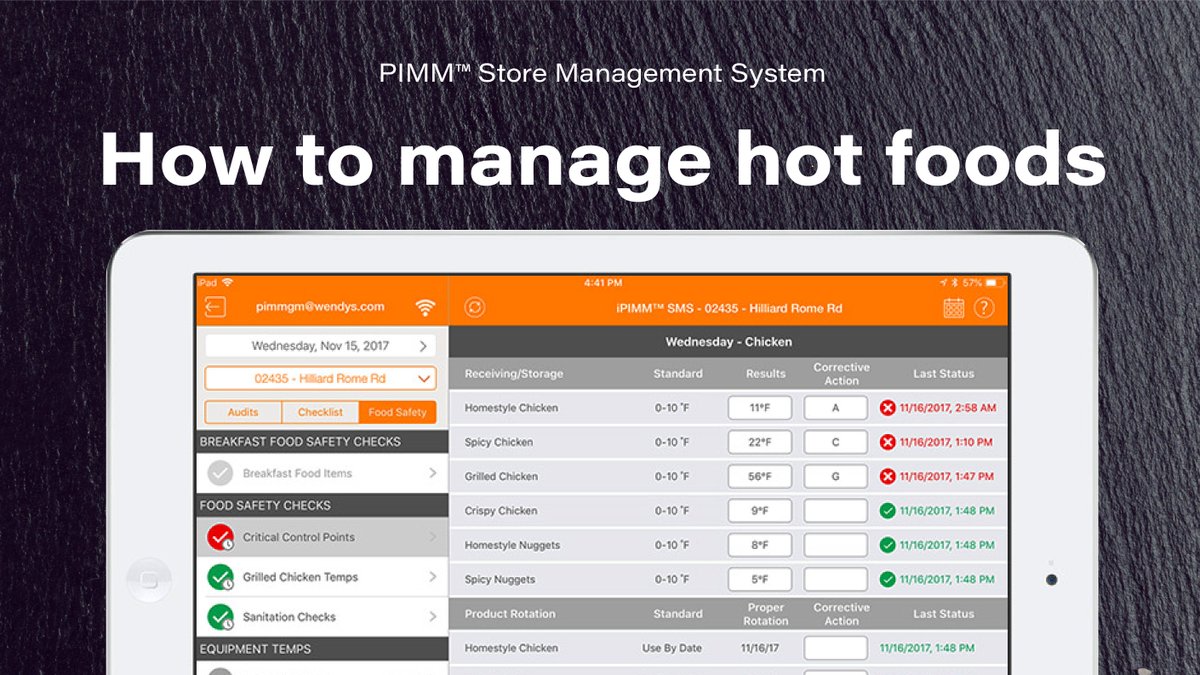Tap Use By Date standard cell
This screenshot has width=1200, height=675.
[671, 648]
